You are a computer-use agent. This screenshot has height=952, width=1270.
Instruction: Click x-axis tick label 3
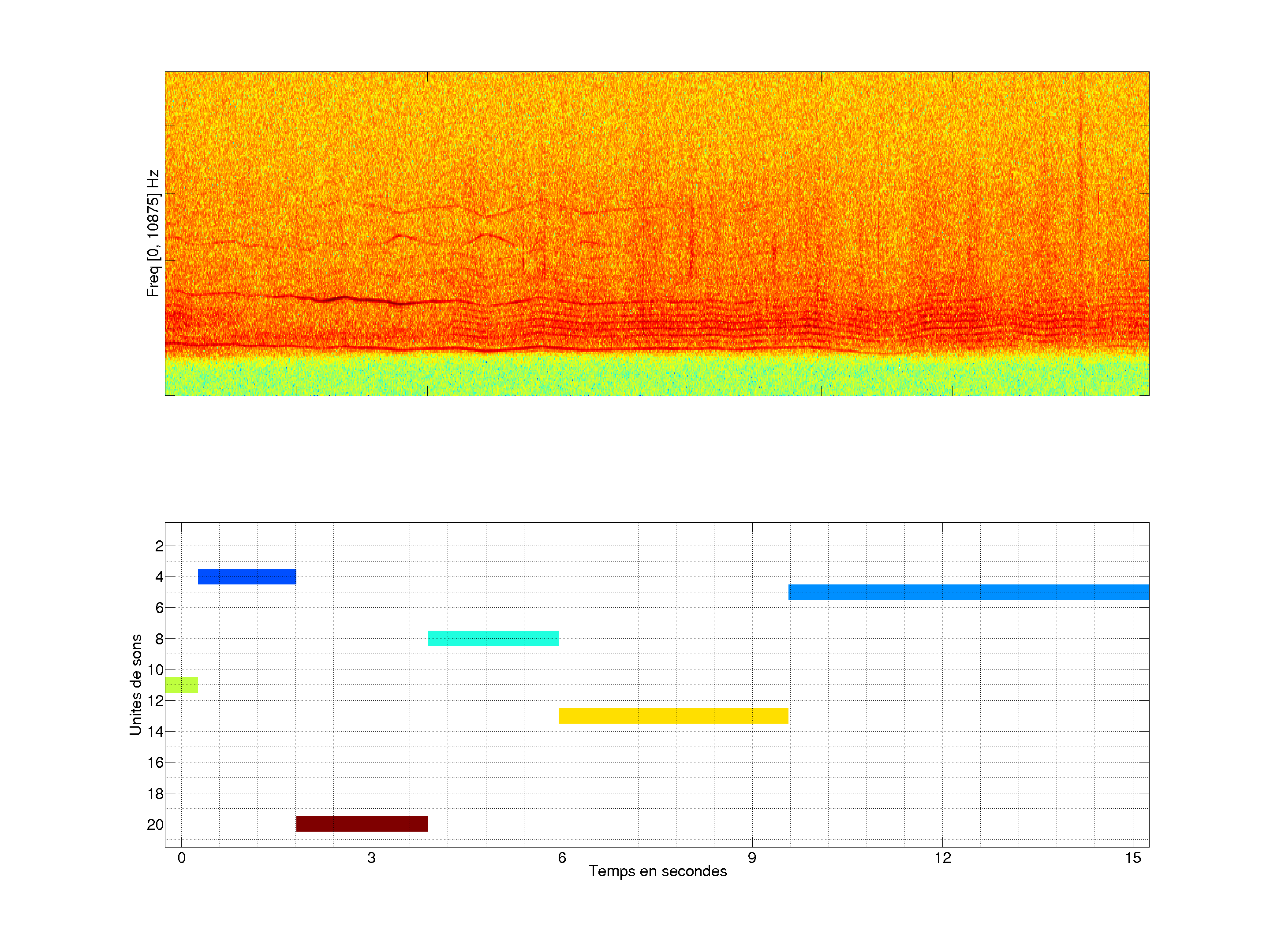(x=371, y=858)
